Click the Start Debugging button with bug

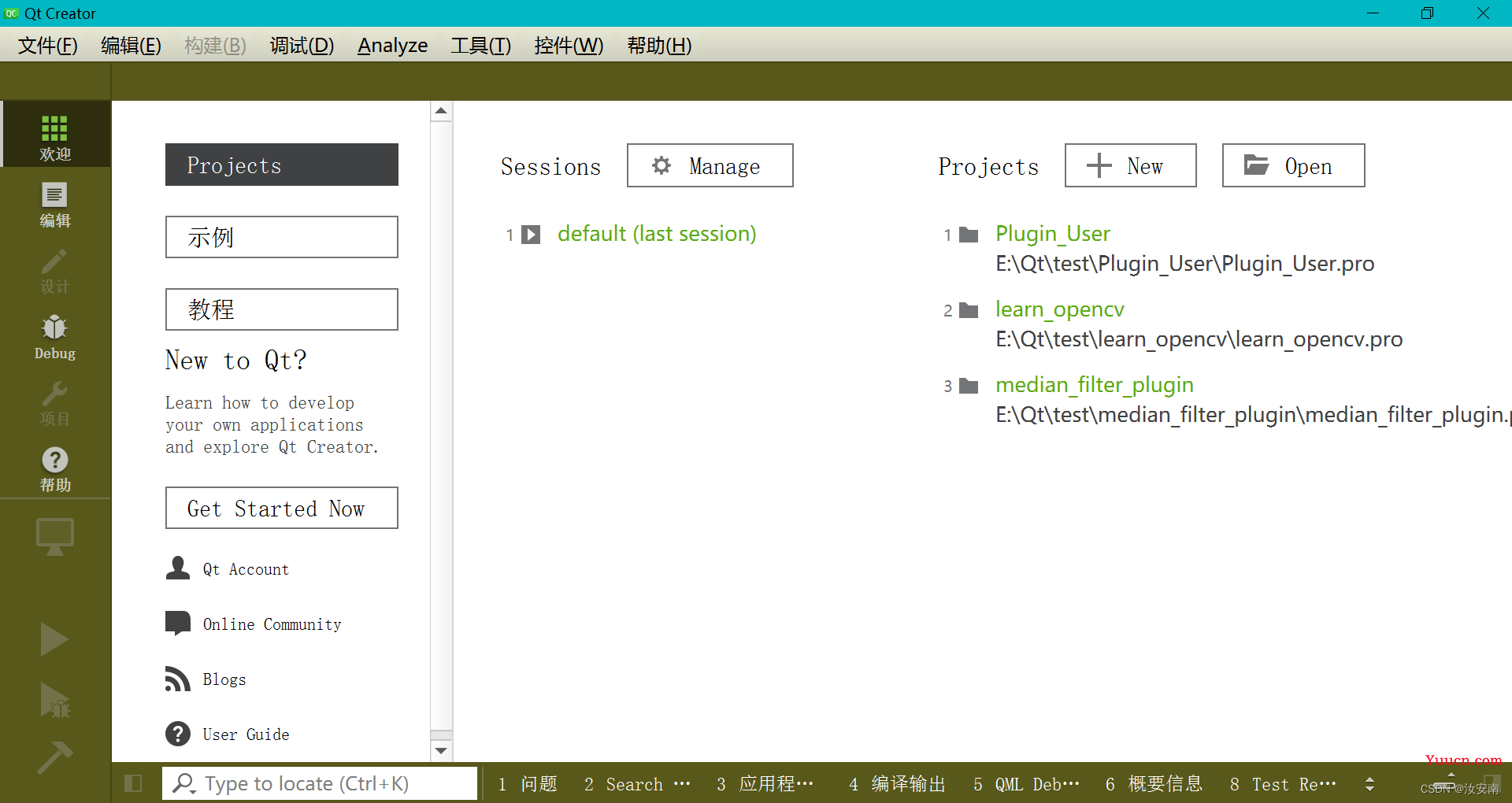pos(55,701)
